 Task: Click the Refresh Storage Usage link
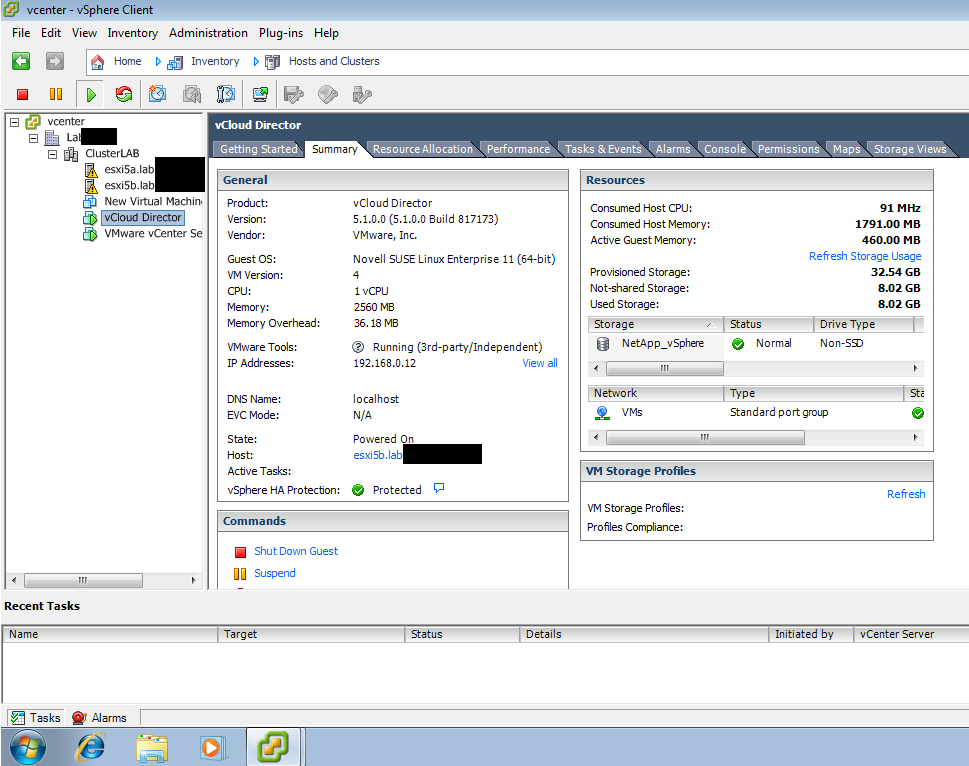click(864, 256)
